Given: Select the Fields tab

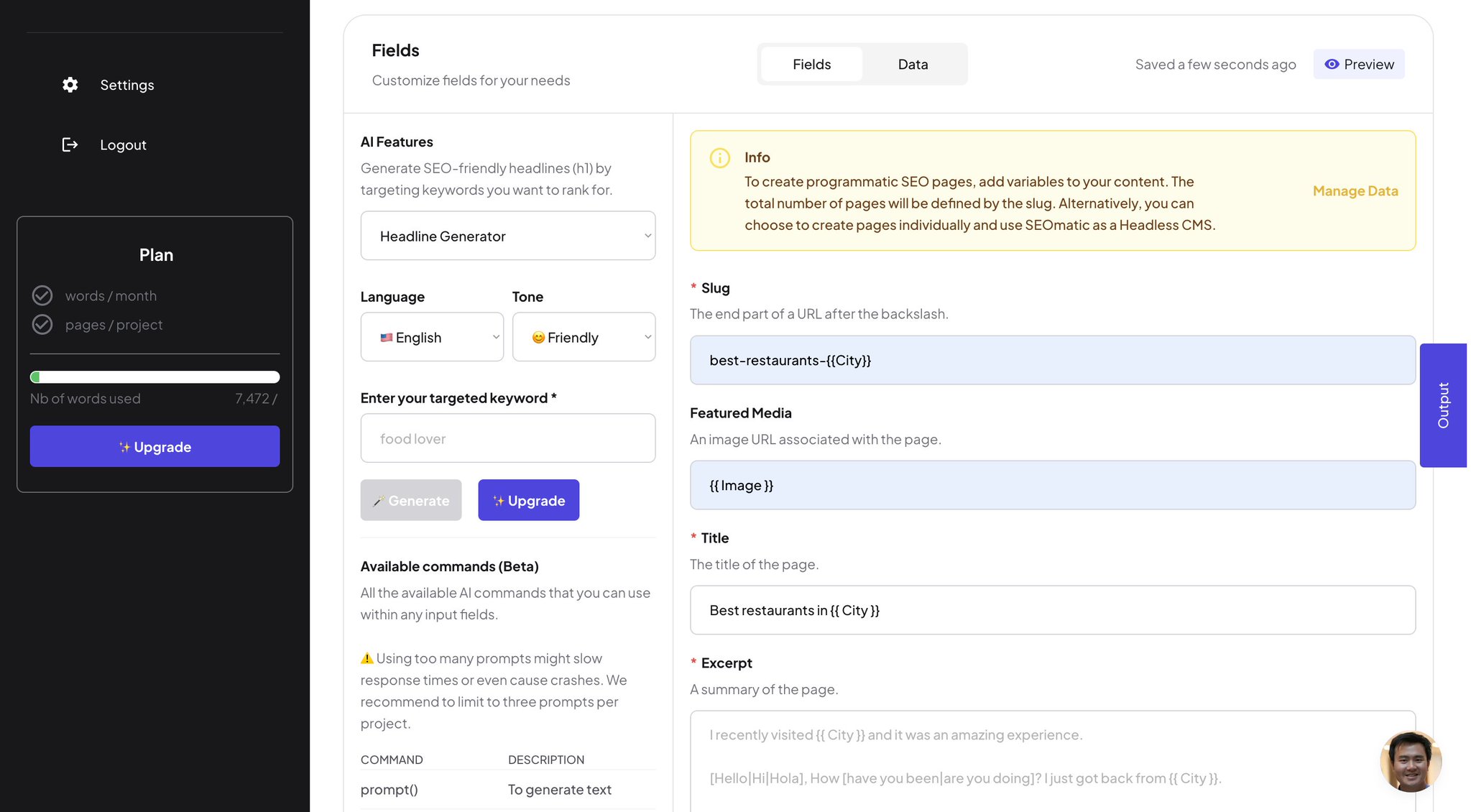Looking at the screenshot, I should pos(811,64).
